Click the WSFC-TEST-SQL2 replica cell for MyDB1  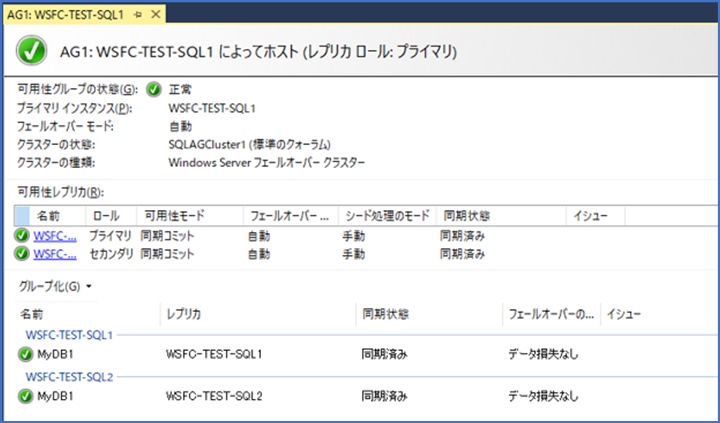point(214,396)
